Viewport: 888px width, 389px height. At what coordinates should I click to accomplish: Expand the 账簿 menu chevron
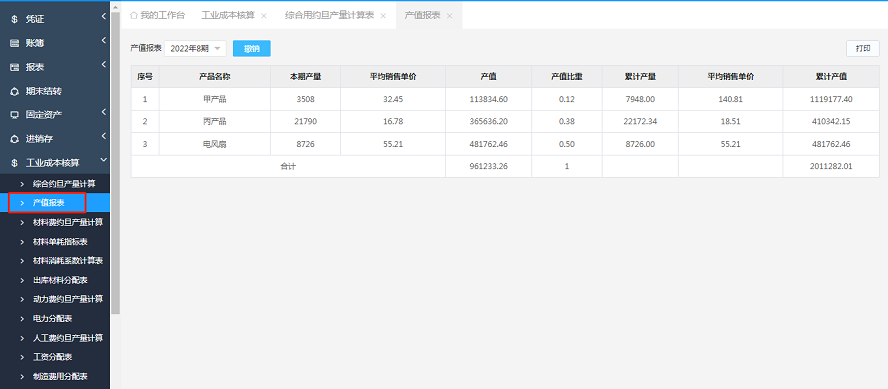(104, 41)
